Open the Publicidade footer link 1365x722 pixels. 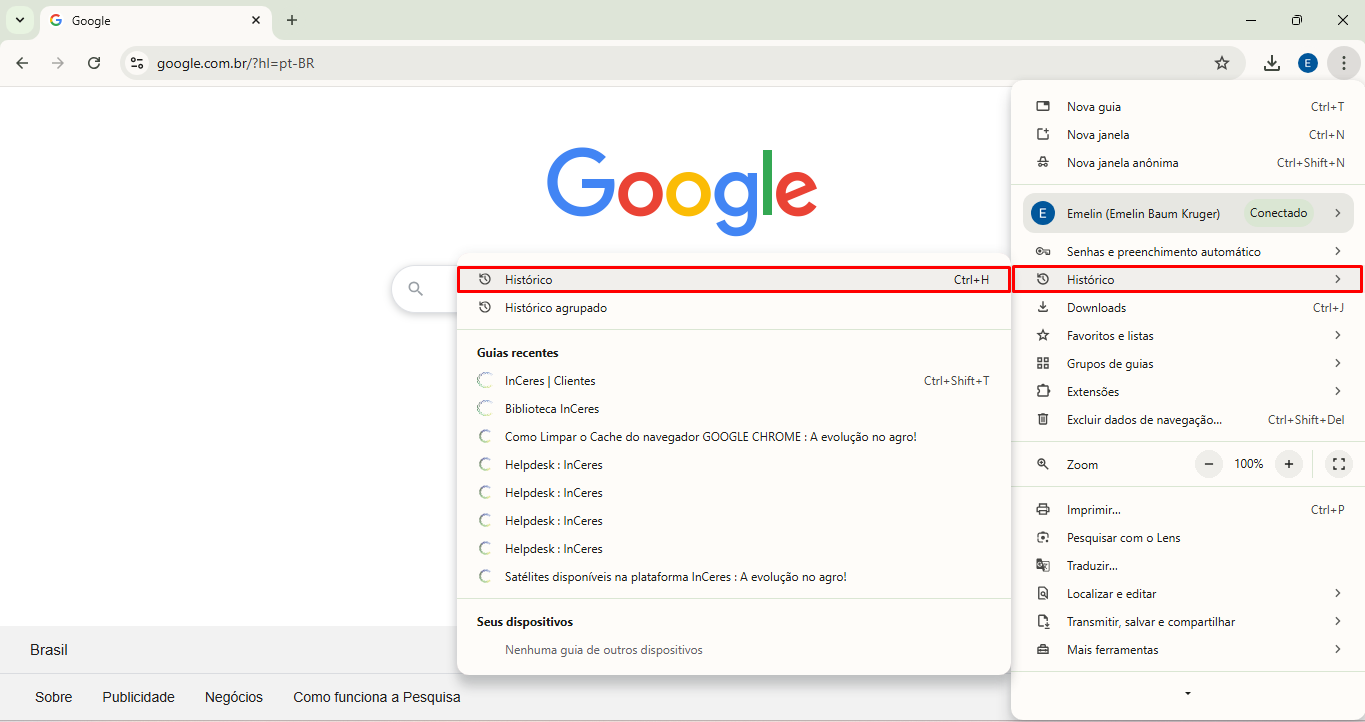(x=139, y=697)
